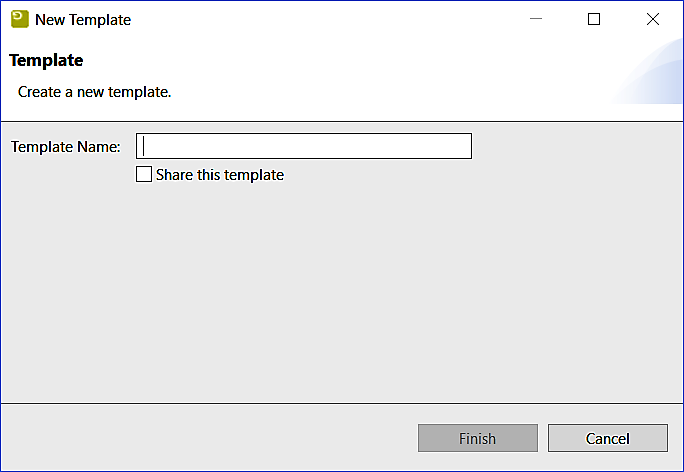The image size is (684, 472).
Task: Click the "Create a new template." description text
Action: pyautogui.click(x=95, y=92)
